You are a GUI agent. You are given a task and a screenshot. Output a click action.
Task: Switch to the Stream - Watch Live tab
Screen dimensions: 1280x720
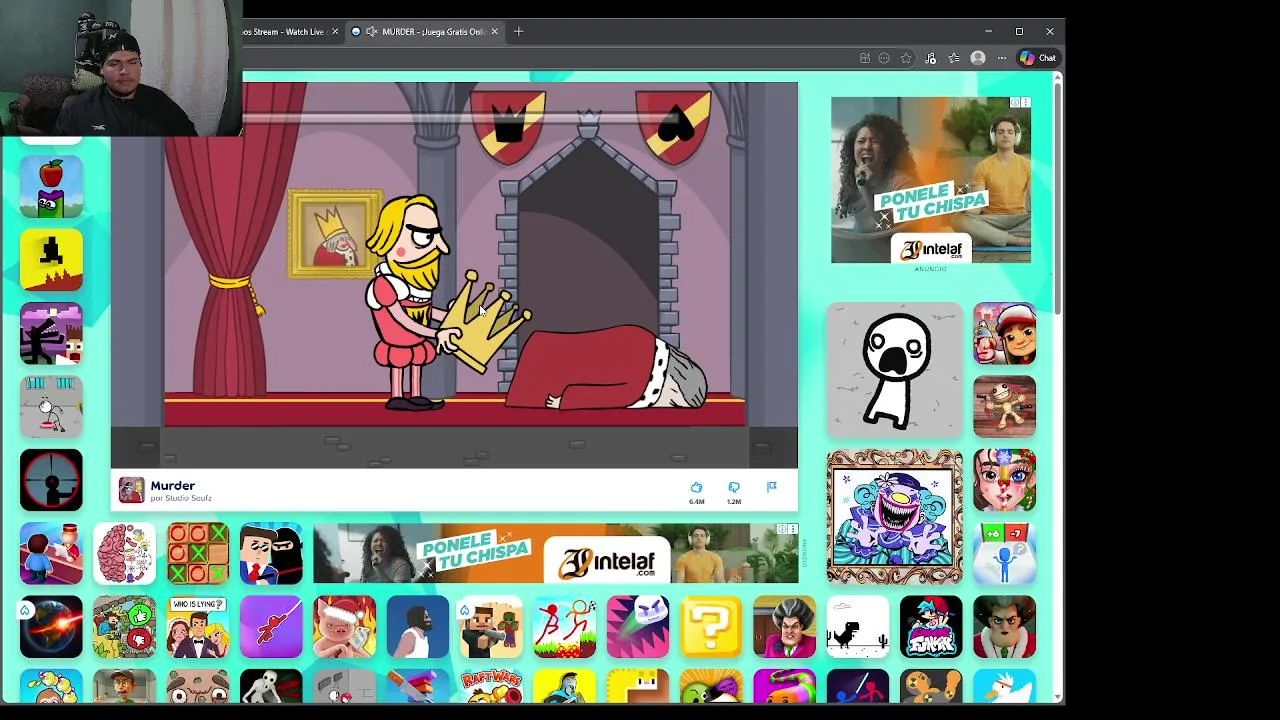click(x=285, y=32)
